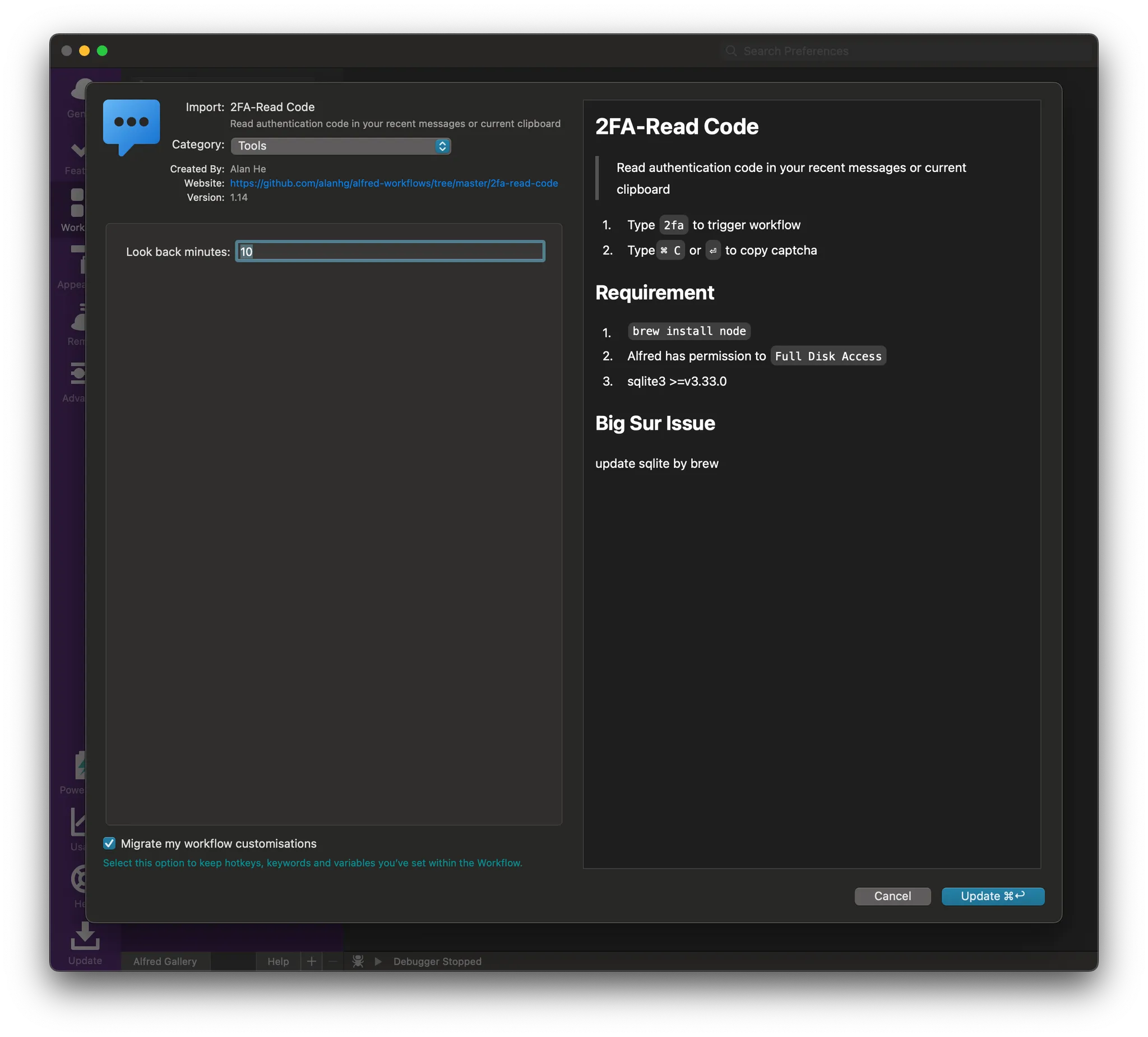Start the workflow debugger with the play icon
Image resolution: width=1148 pixels, height=1037 pixels.
click(x=378, y=961)
